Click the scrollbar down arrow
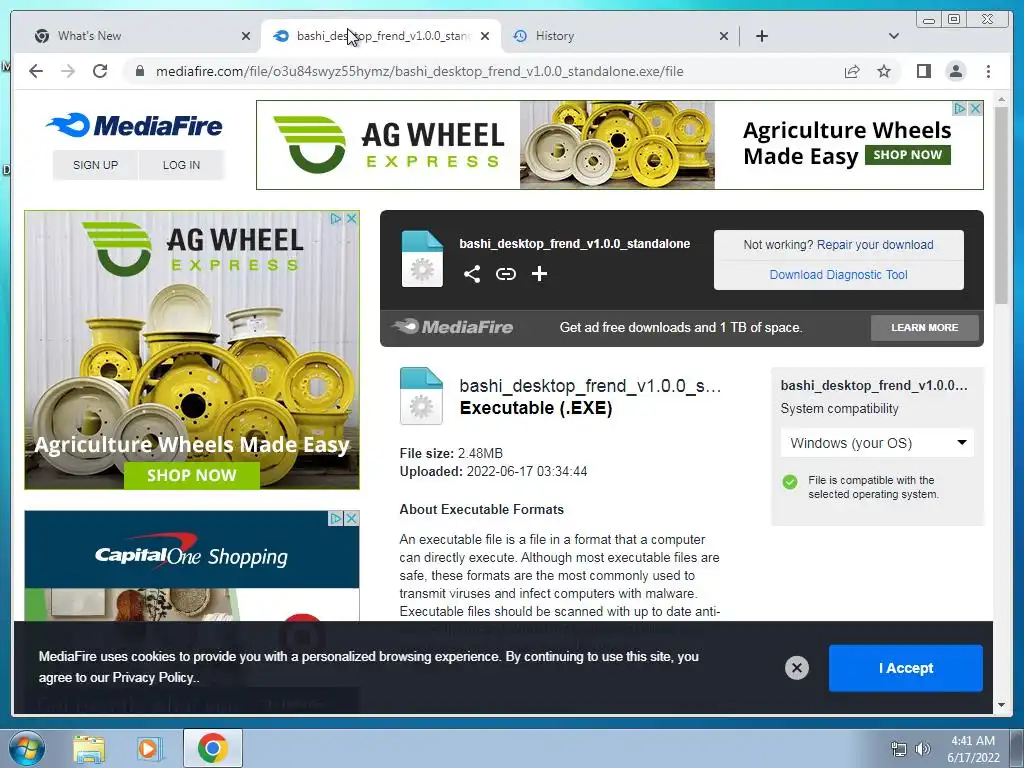 [x=1001, y=705]
